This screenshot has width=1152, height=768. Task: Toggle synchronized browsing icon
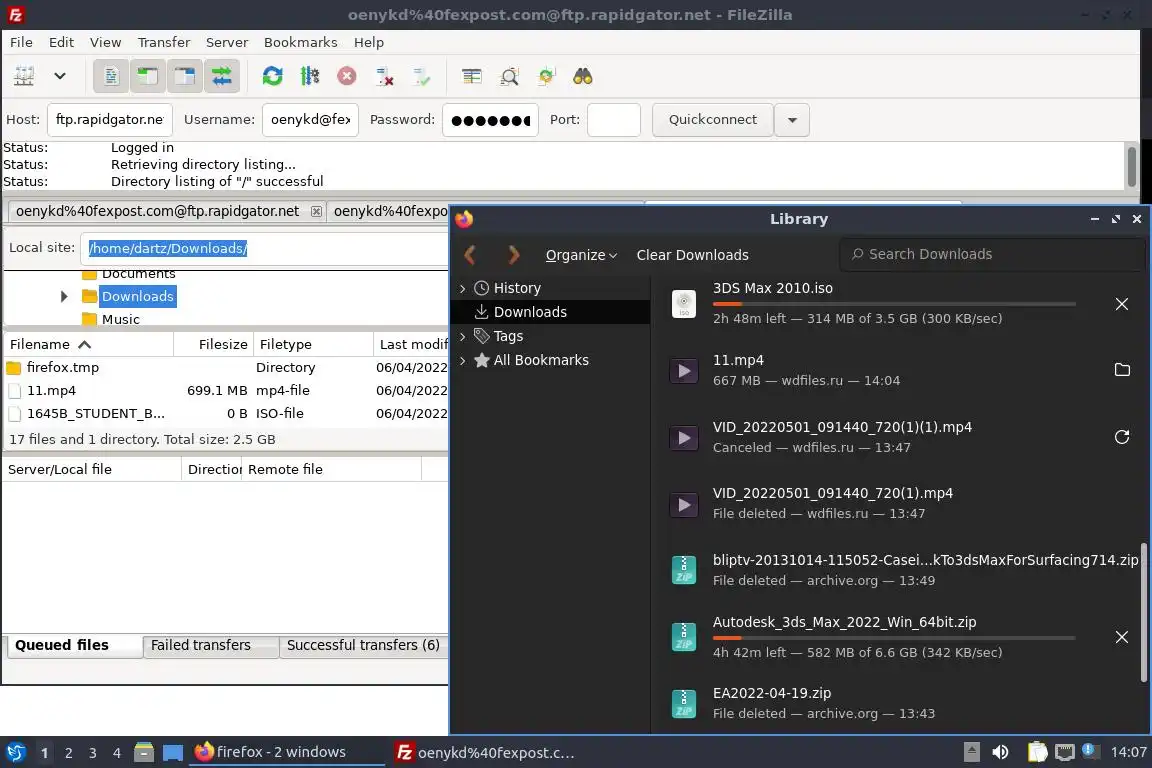click(546, 76)
